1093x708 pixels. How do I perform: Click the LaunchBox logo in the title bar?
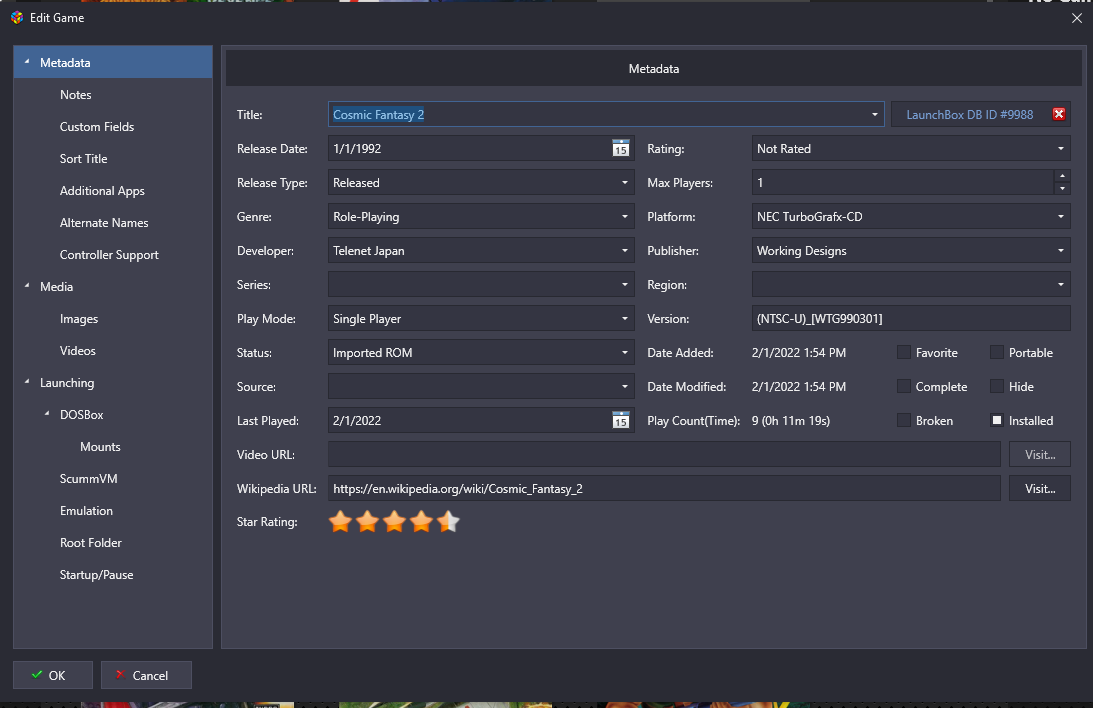[x=17, y=17]
